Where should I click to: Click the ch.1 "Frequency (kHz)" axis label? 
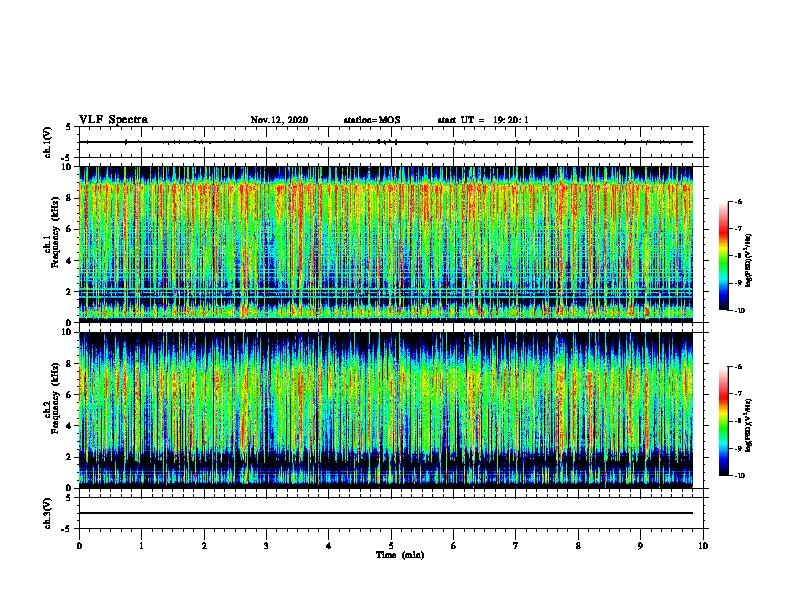[55, 234]
